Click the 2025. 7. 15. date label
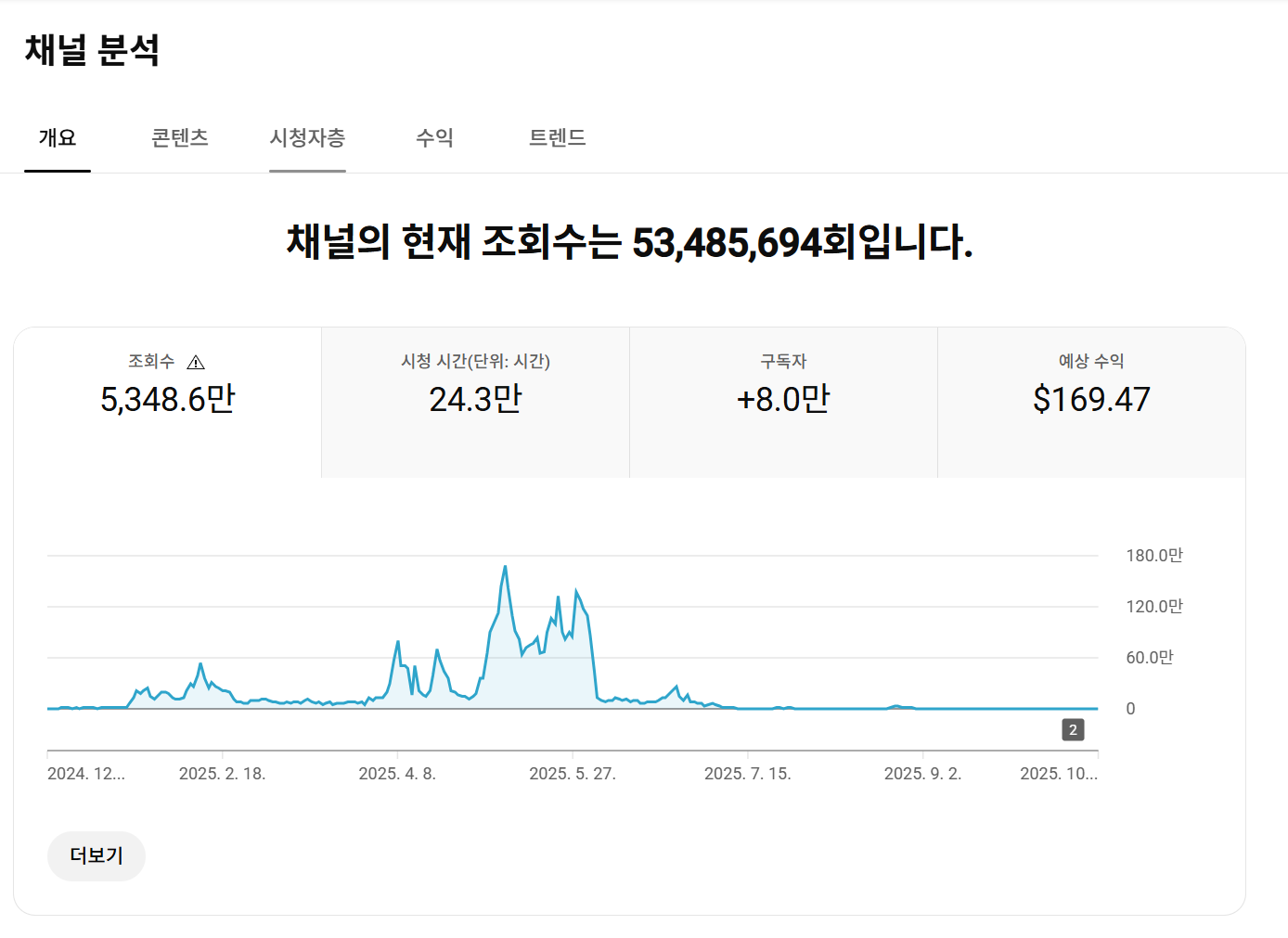 click(x=747, y=774)
